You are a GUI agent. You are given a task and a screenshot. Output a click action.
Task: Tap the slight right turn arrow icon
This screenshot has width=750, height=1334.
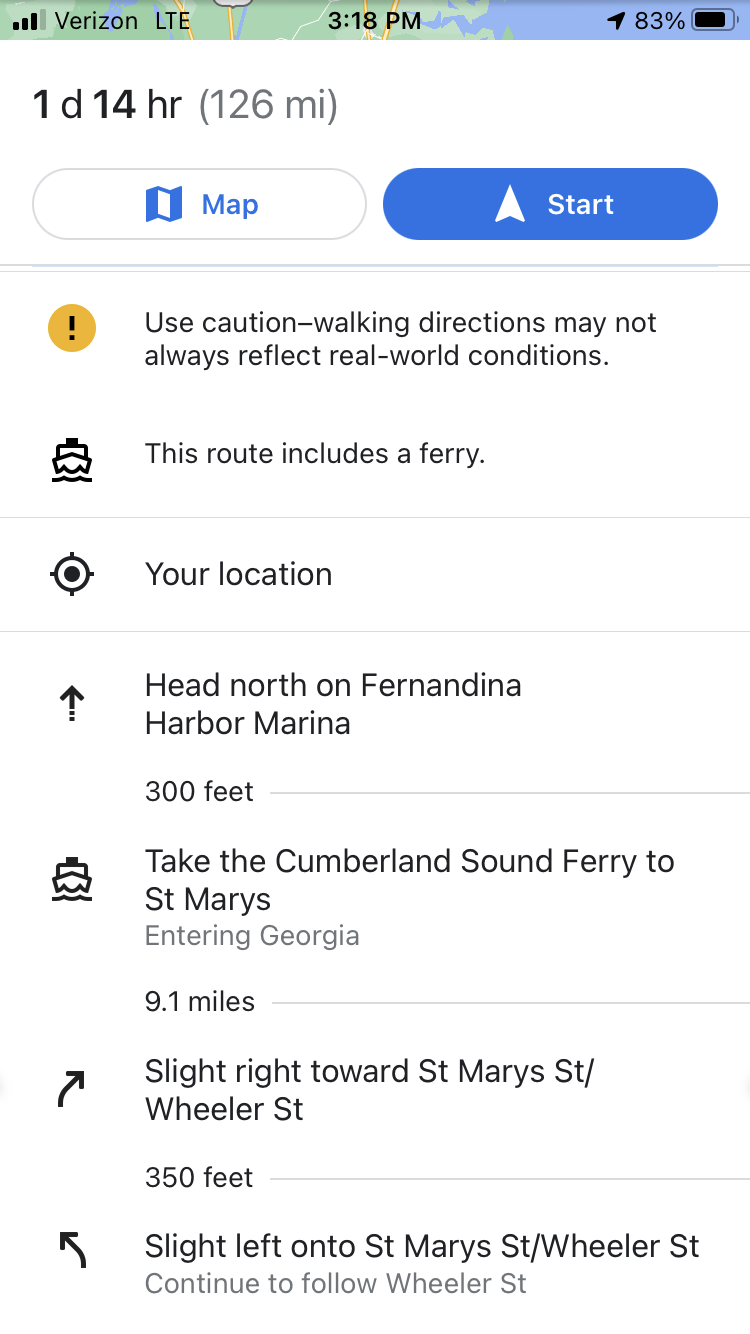(x=72, y=1090)
